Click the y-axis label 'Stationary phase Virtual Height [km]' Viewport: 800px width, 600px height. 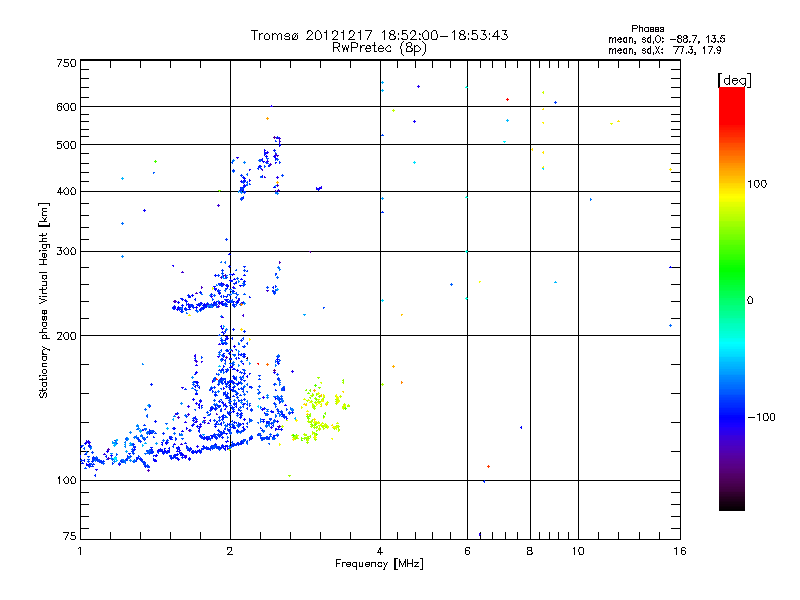pos(43,300)
